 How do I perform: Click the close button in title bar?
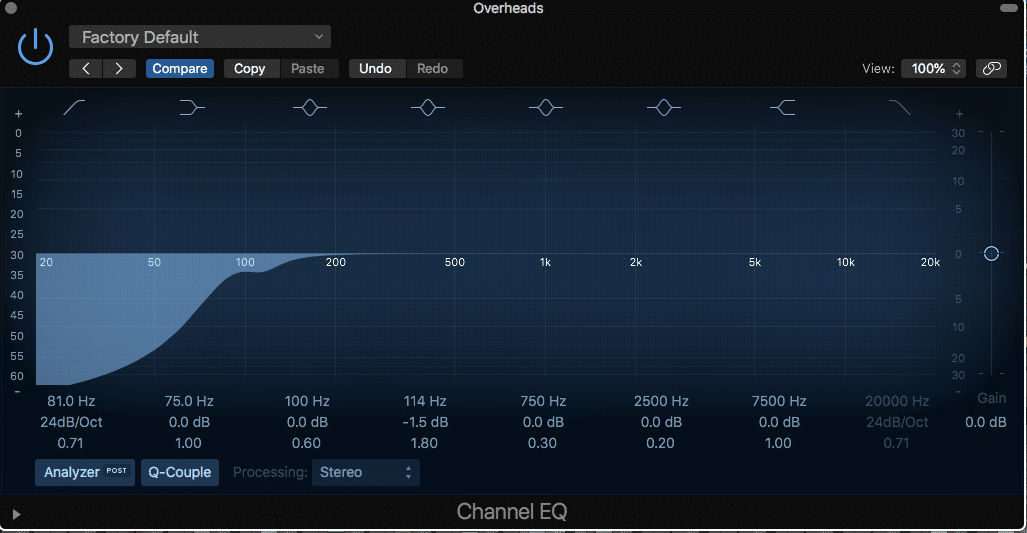point(10,9)
